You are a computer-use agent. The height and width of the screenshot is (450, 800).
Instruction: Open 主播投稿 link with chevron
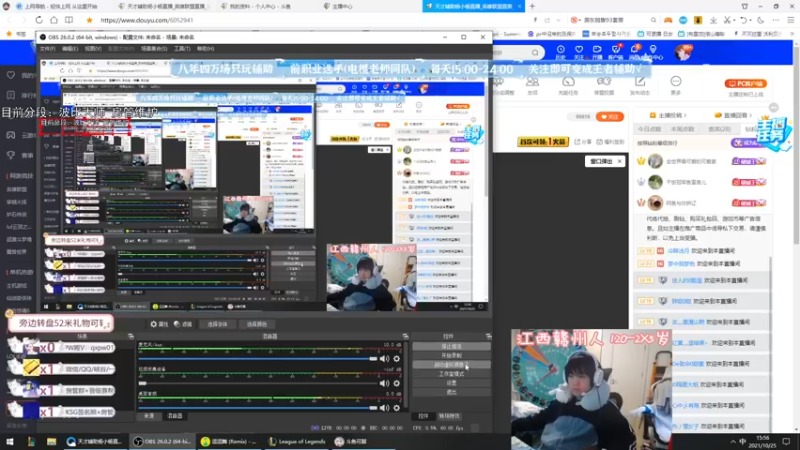[668, 115]
